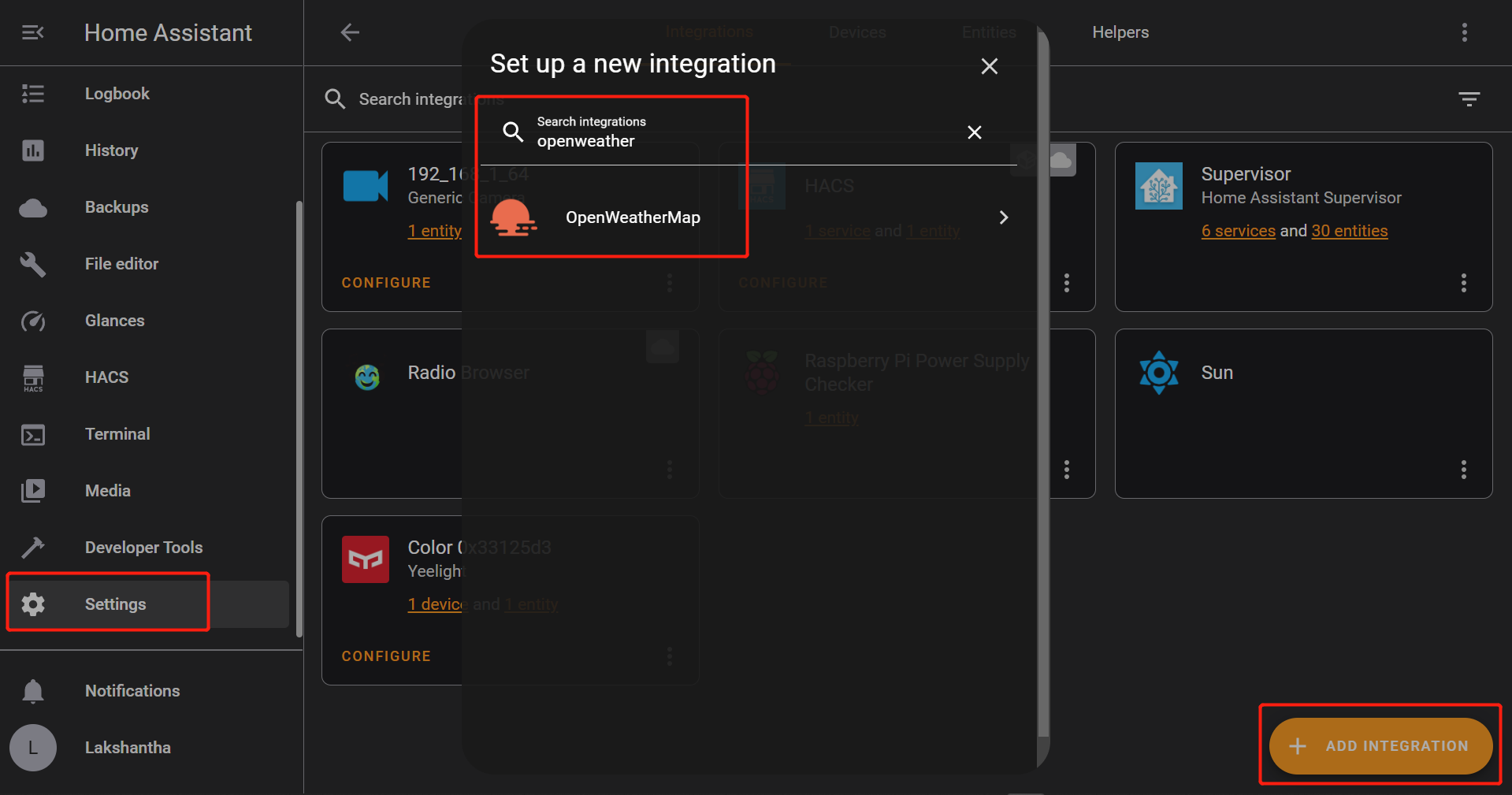Image resolution: width=1512 pixels, height=795 pixels.
Task: Open Media icon in sidebar
Action: [x=32, y=491]
